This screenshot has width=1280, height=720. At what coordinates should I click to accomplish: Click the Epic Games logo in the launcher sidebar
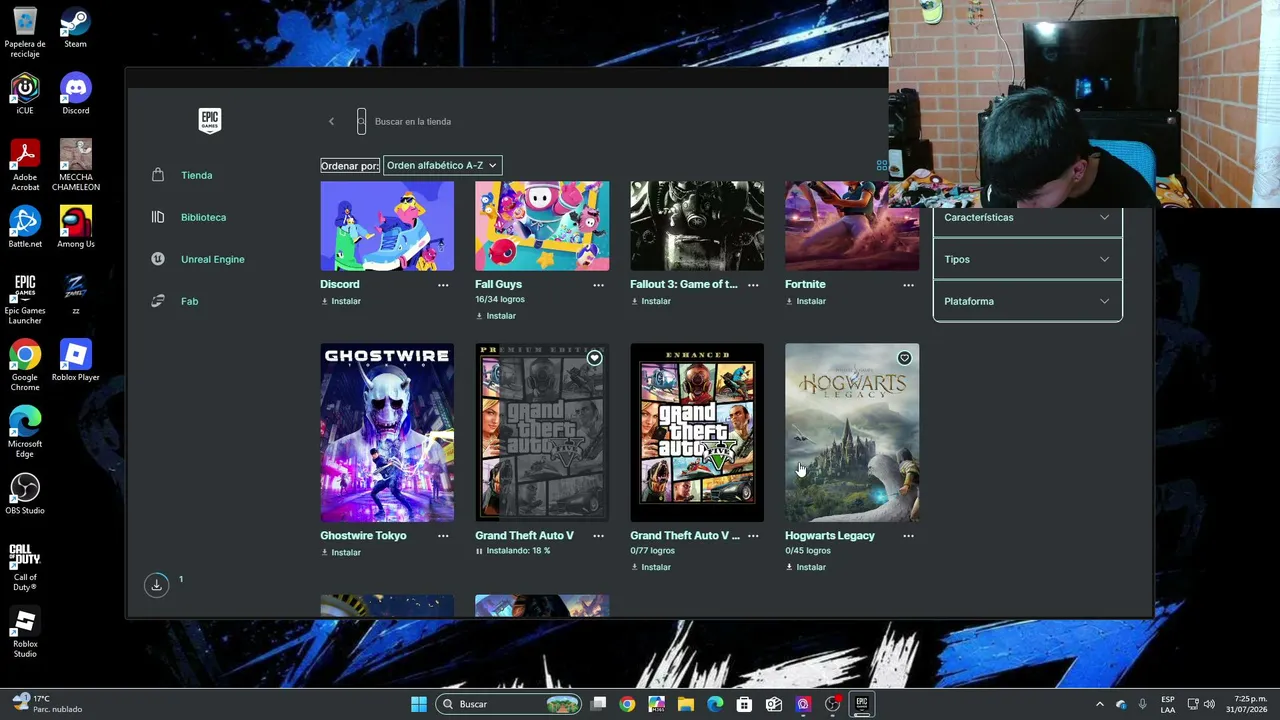tap(209, 121)
